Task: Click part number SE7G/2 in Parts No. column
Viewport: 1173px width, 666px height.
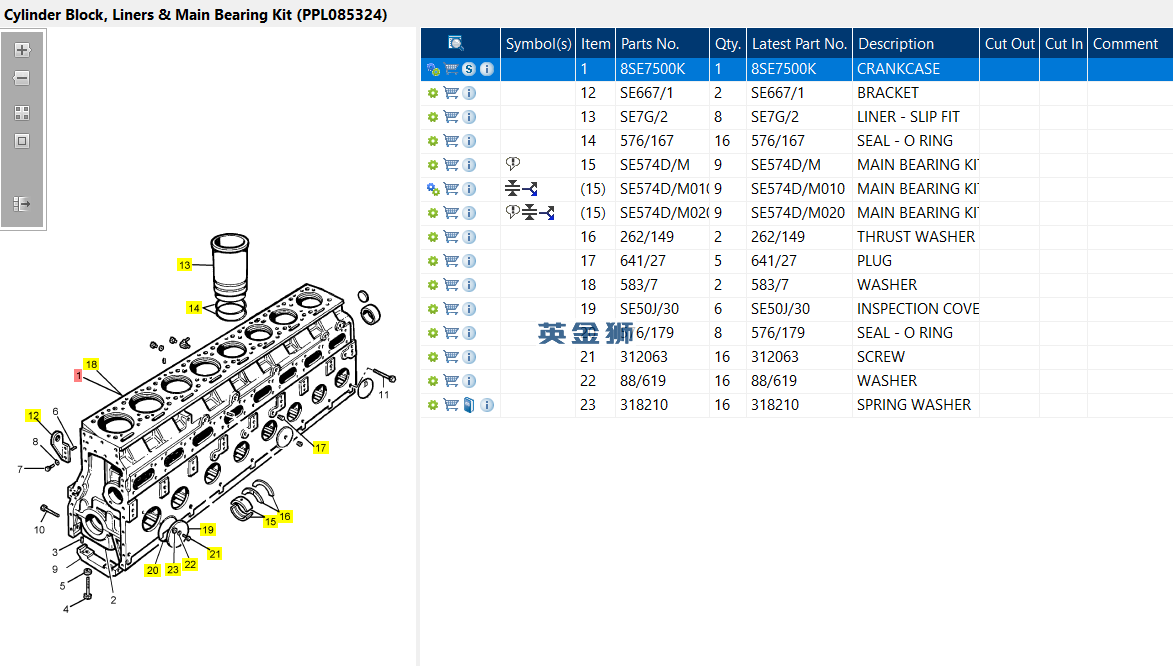Action: point(643,117)
